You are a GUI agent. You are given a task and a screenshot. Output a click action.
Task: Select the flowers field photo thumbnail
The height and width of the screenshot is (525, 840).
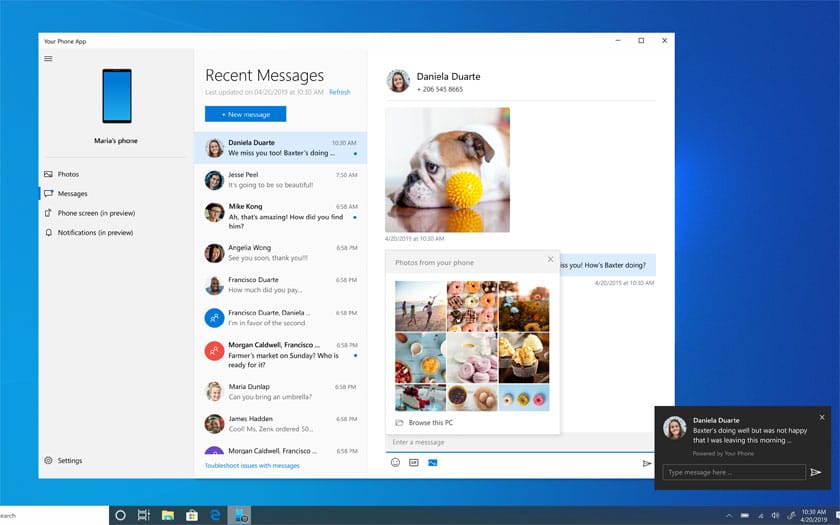[524, 306]
